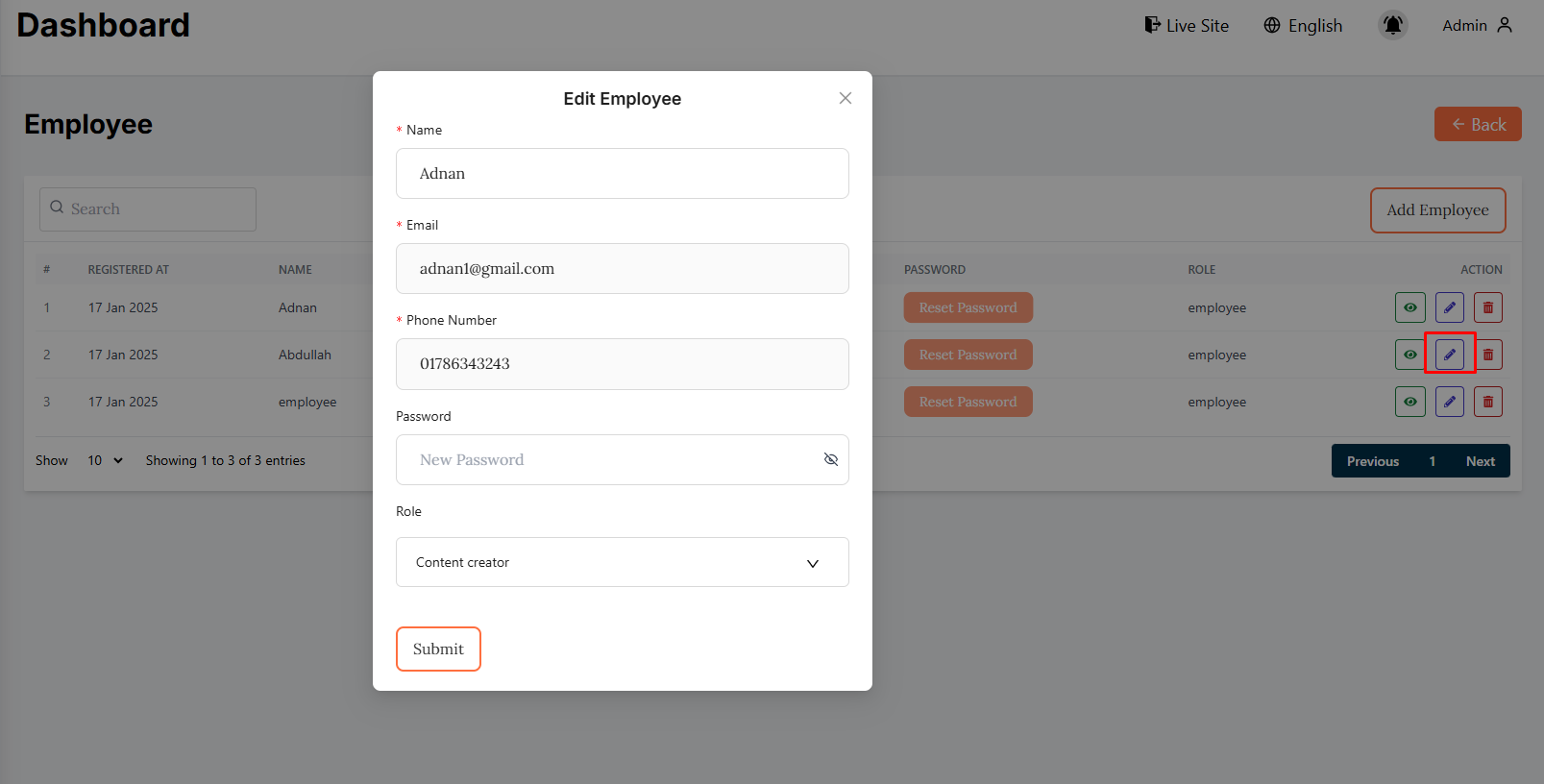Click edit pencil icon for Abdullah row
1544x784 pixels.
coord(1449,355)
